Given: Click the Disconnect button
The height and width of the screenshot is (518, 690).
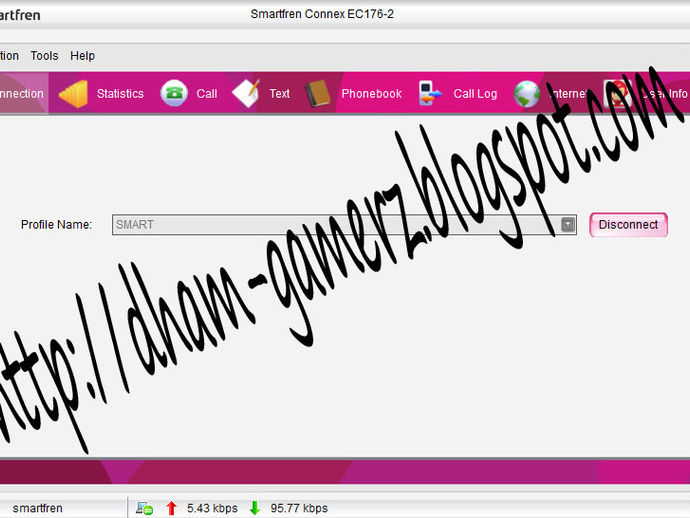Looking at the screenshot, I should pos(628,225).
